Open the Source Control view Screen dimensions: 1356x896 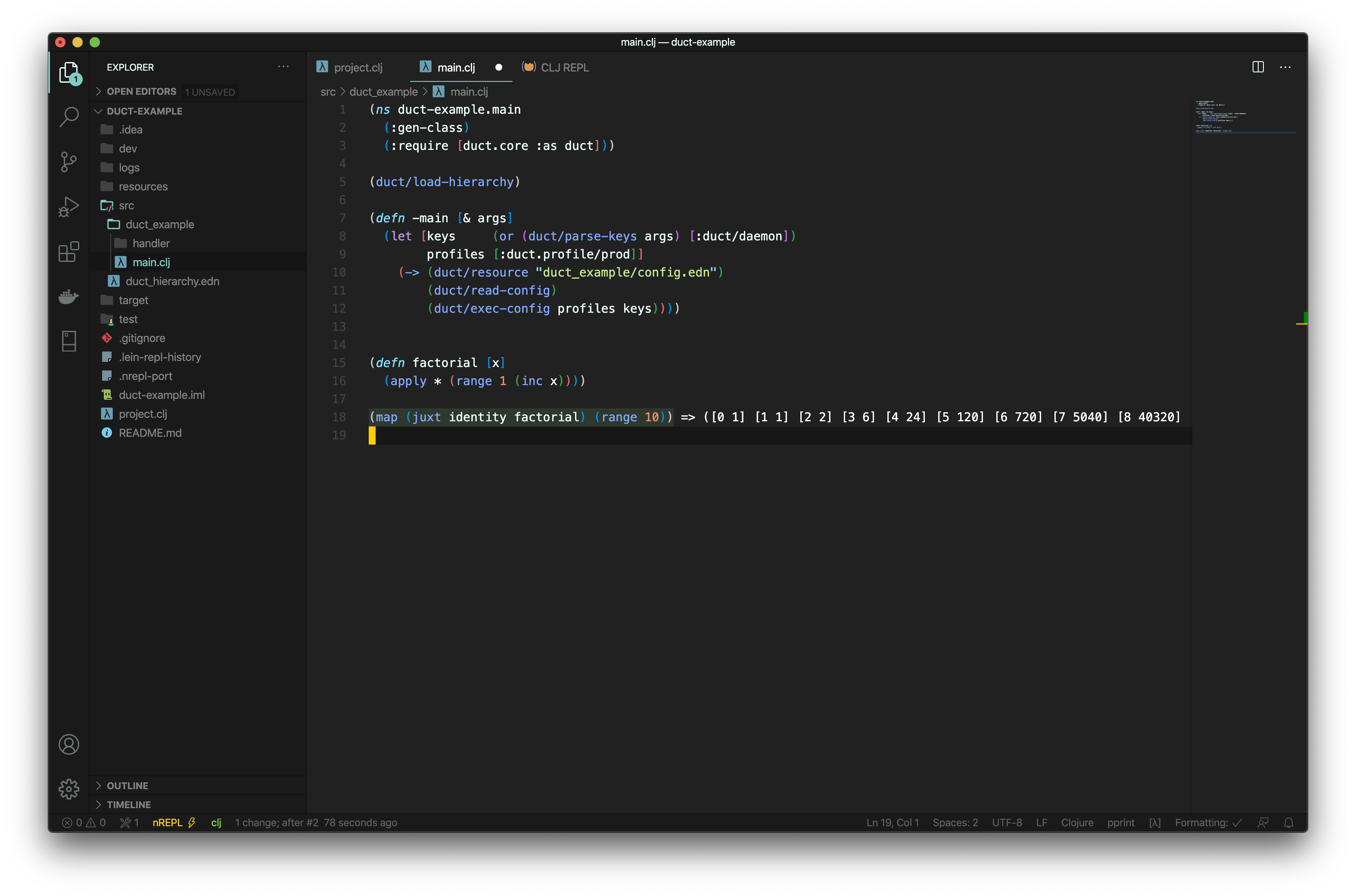pyautogui.click(x=68, y=162)
